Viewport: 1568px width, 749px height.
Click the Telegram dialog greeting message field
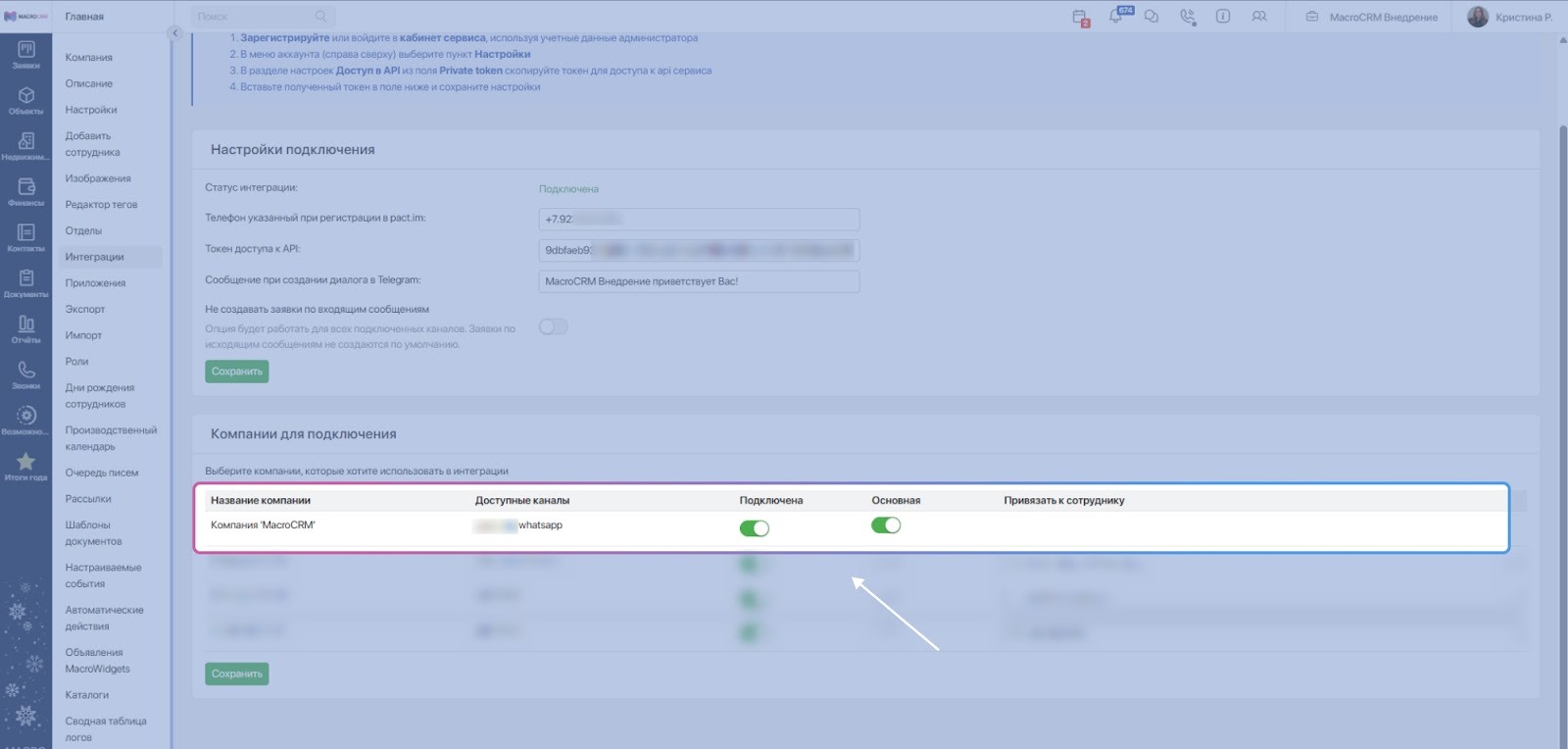click(x=699, y=281)
